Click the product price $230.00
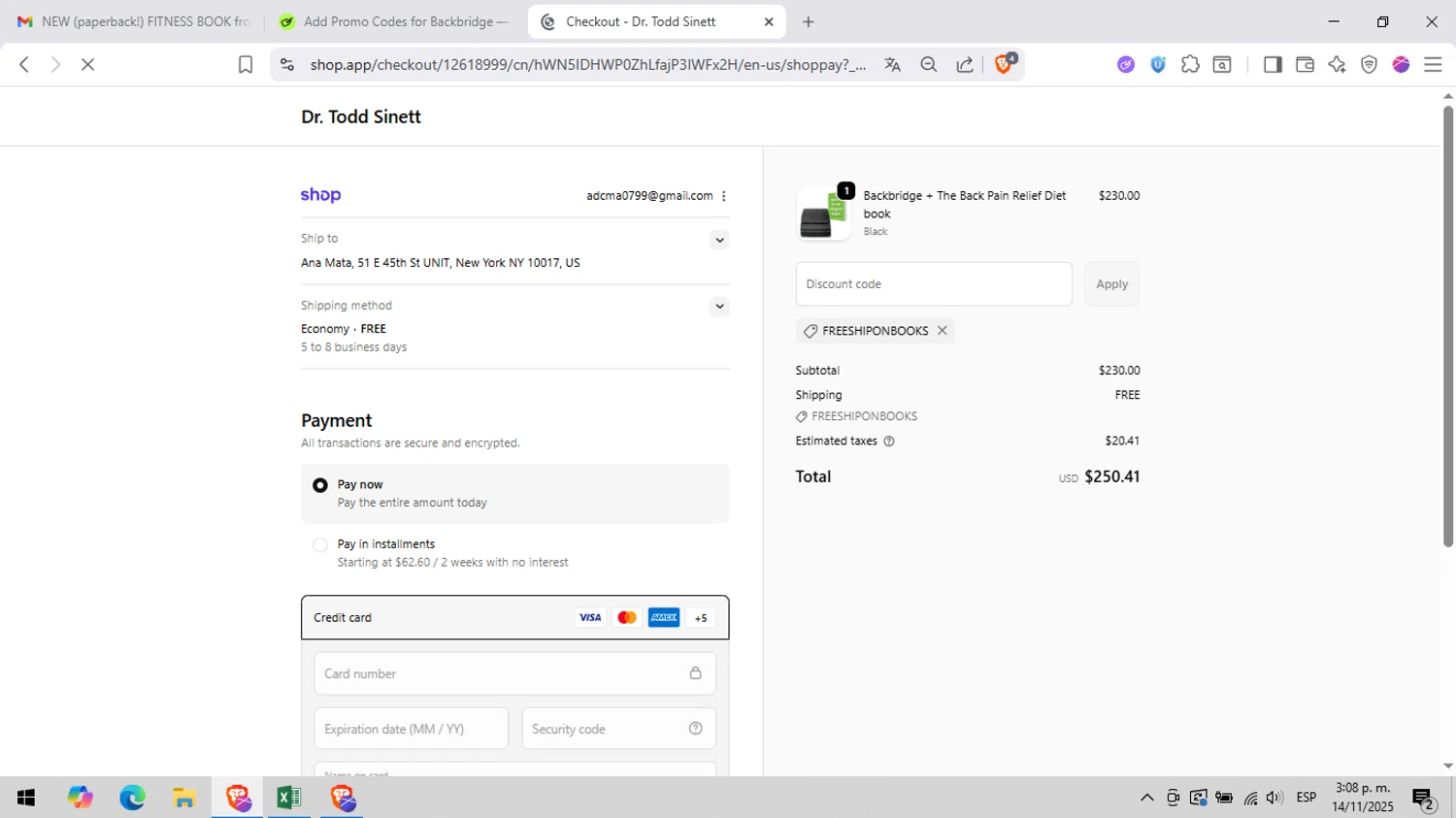The width and height of the screenshot is (1456, 818). (1119, 196)
